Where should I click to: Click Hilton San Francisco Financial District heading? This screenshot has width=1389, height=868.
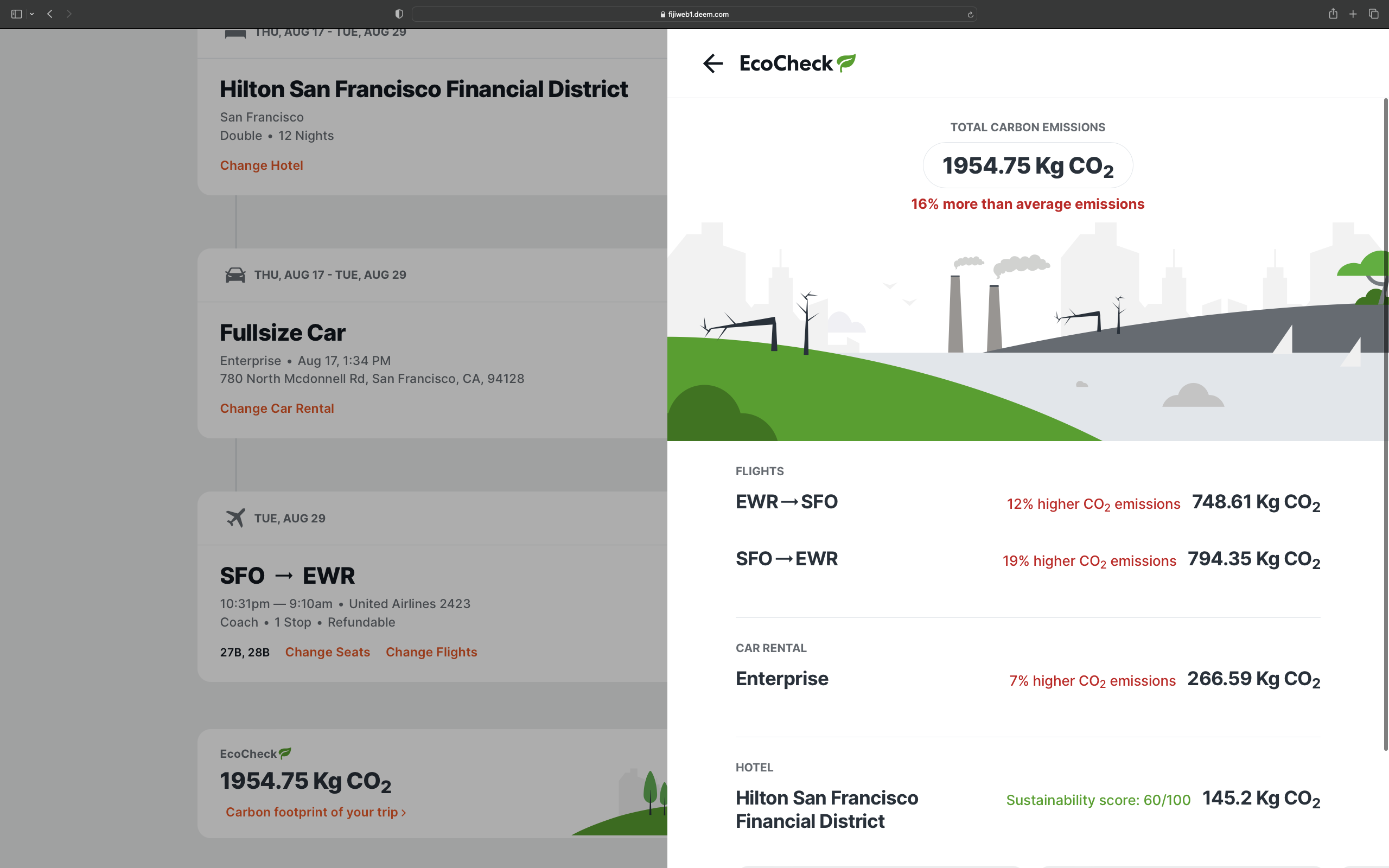coord(424,89)
